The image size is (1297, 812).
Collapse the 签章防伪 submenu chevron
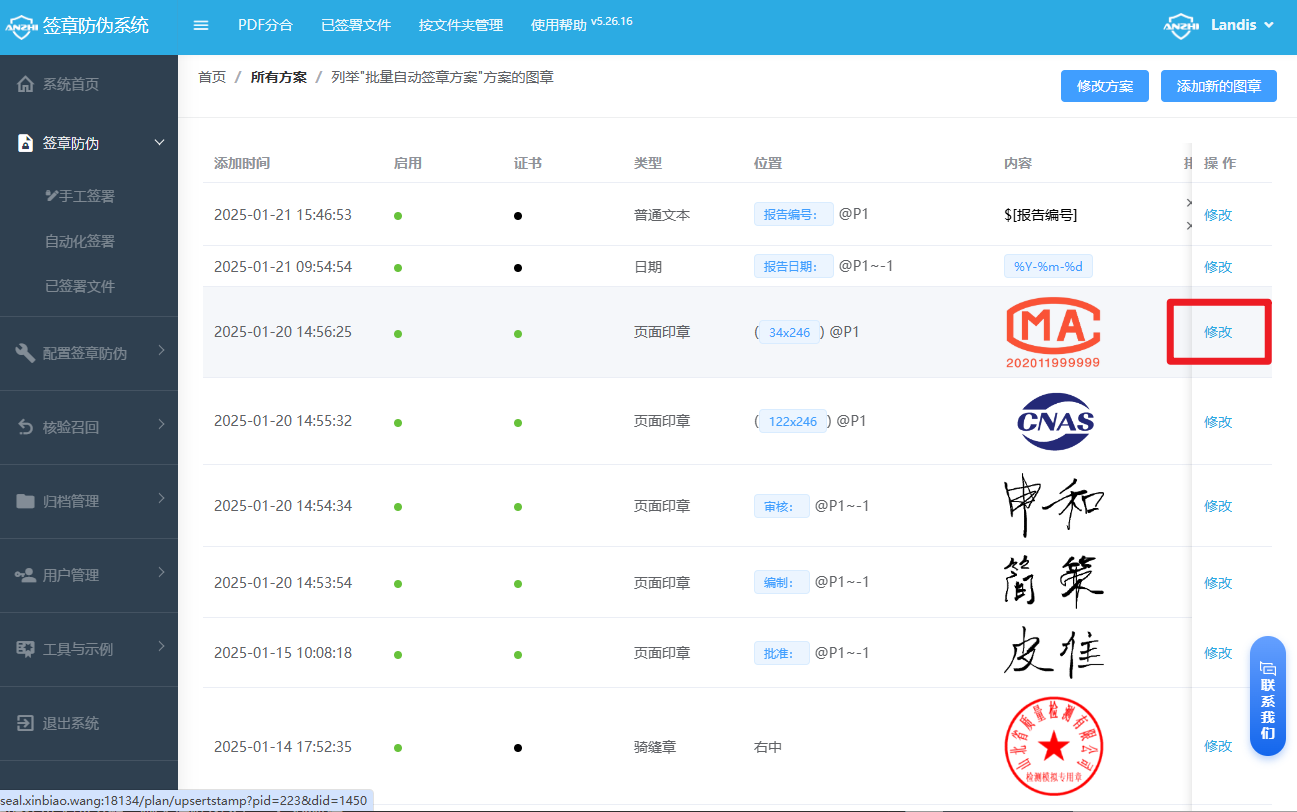(158, 142)
